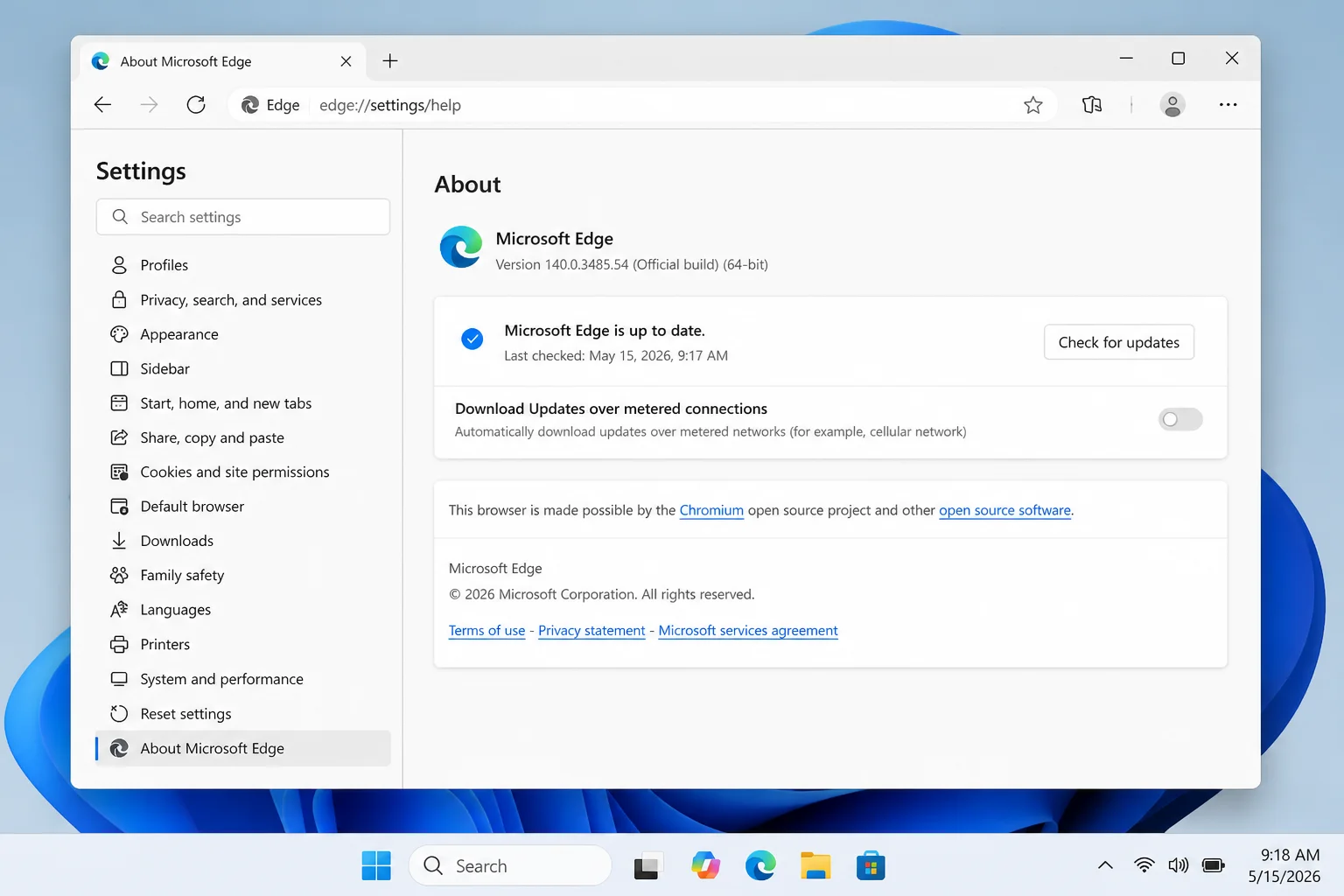Open Settings and more ellipsis menu

[x=1228, y=105]
